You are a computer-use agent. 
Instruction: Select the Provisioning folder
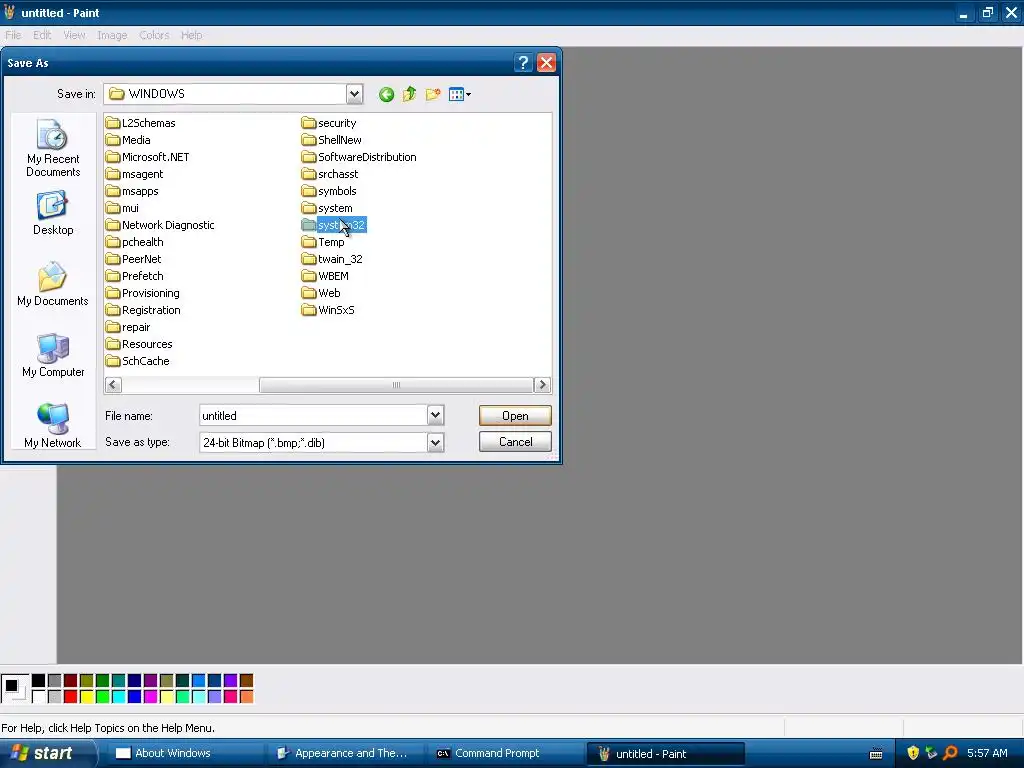[143, 293]
